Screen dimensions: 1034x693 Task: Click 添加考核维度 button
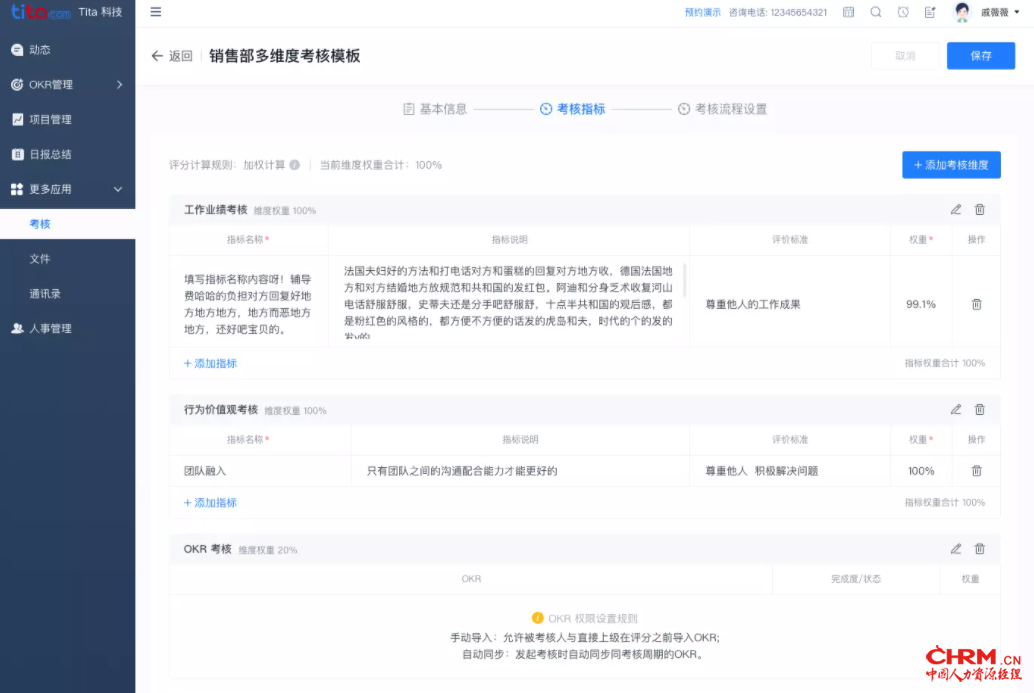tap(950, 165)
